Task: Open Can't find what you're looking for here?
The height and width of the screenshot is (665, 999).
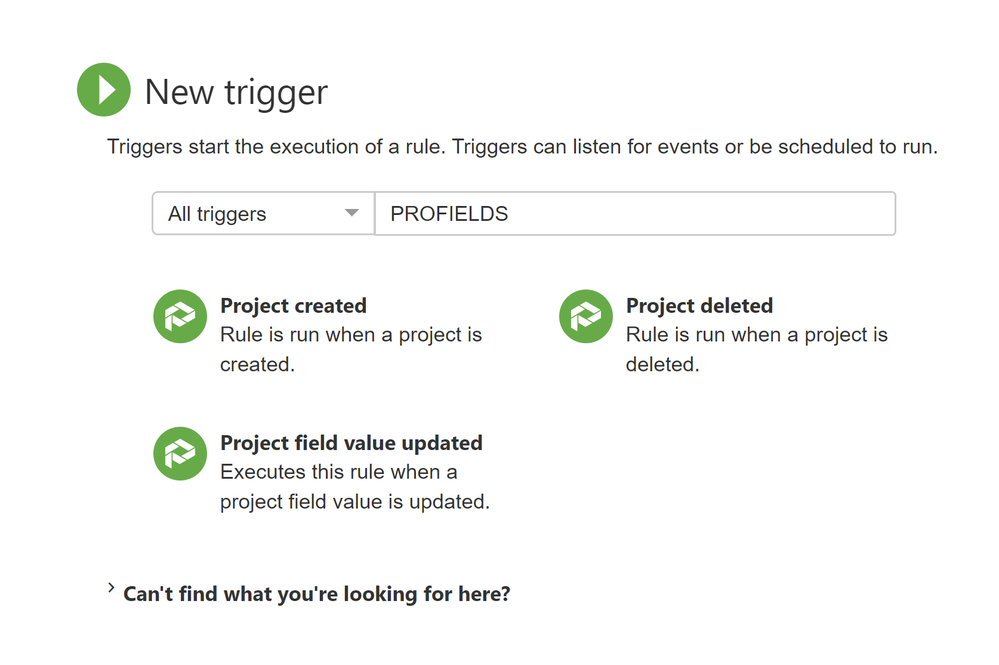Action: tap(317, 594)
